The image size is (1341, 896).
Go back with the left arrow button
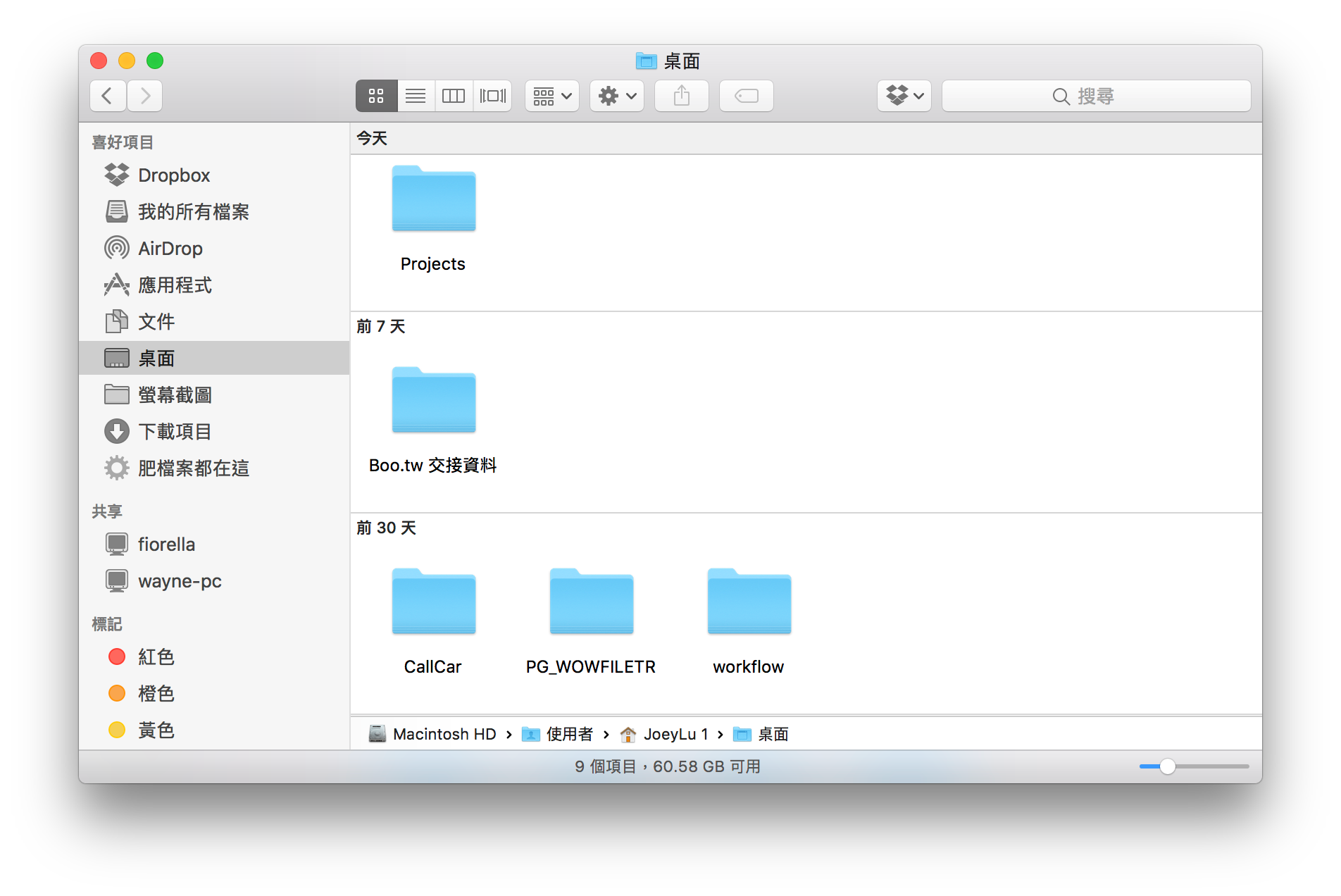click(x=108, y=96)
